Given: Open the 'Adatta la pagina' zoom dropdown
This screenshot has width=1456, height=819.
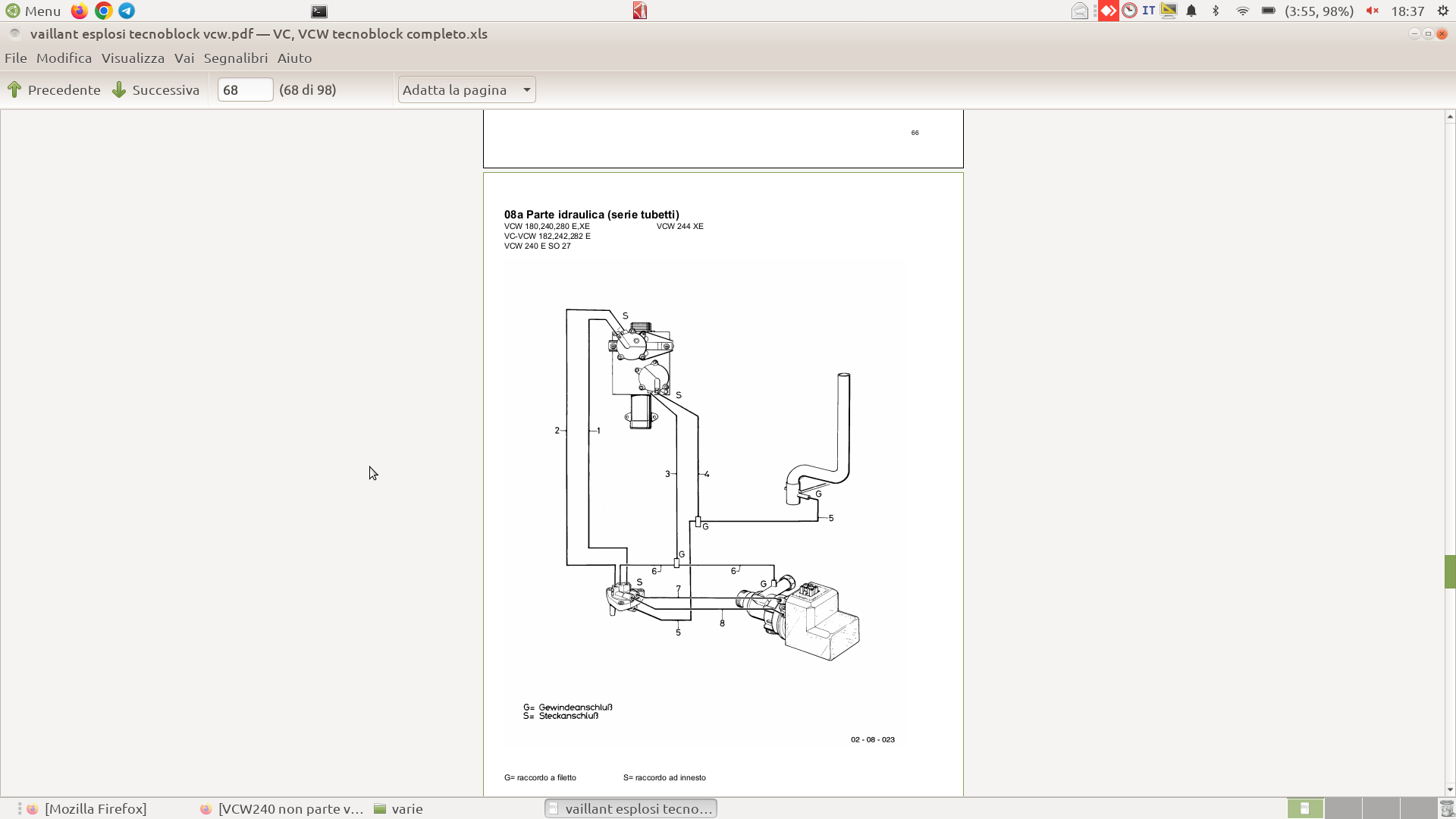Looking at the screenshot, I should pos(466,89).
